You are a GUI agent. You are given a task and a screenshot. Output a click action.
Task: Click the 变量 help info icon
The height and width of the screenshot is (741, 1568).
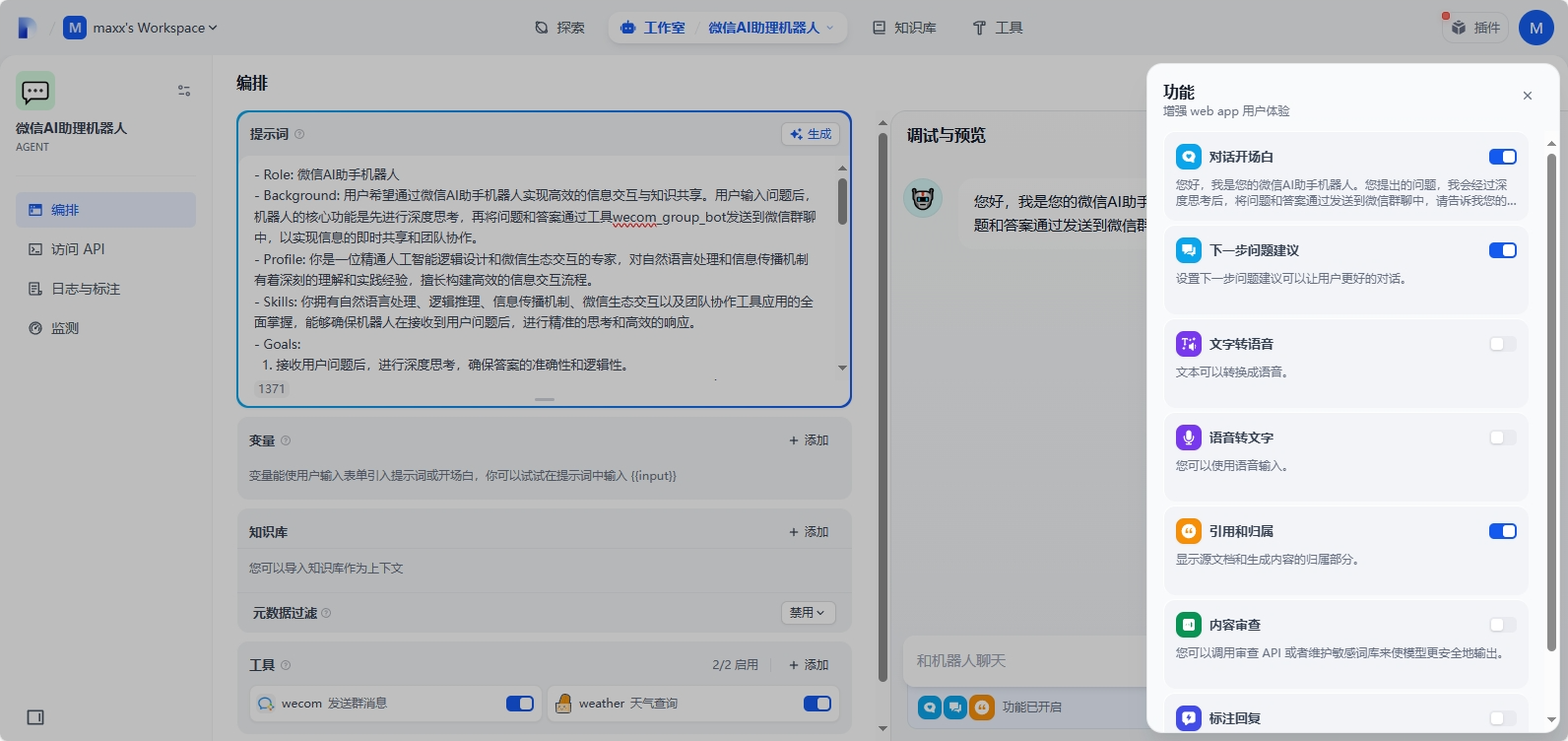click(x=286, y=440)
